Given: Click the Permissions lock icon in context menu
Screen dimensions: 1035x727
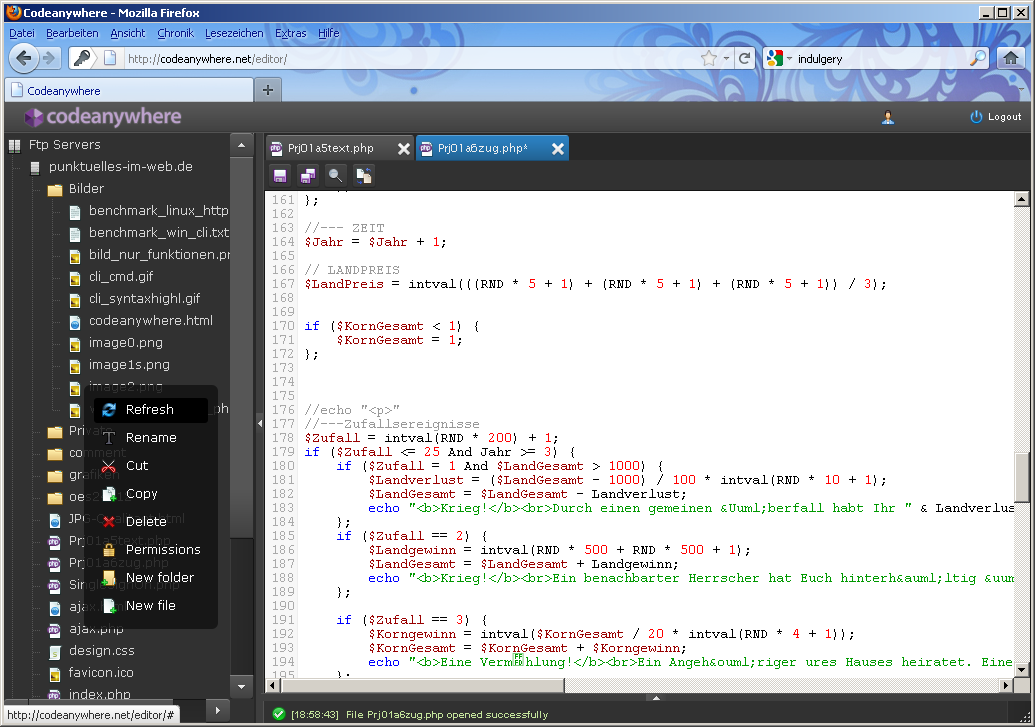Looking at the screenshot, I should click(x=109, y=549).
